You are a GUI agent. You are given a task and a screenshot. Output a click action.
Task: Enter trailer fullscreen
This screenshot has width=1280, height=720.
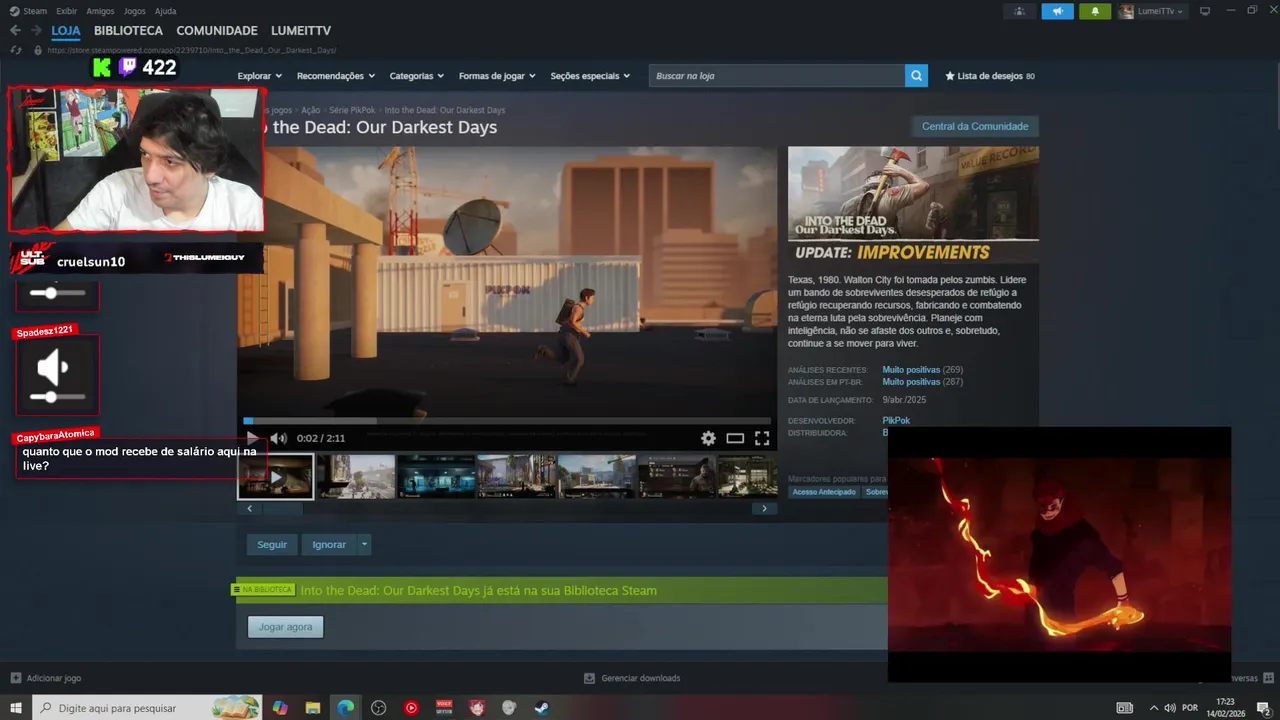tap(762, 438)
